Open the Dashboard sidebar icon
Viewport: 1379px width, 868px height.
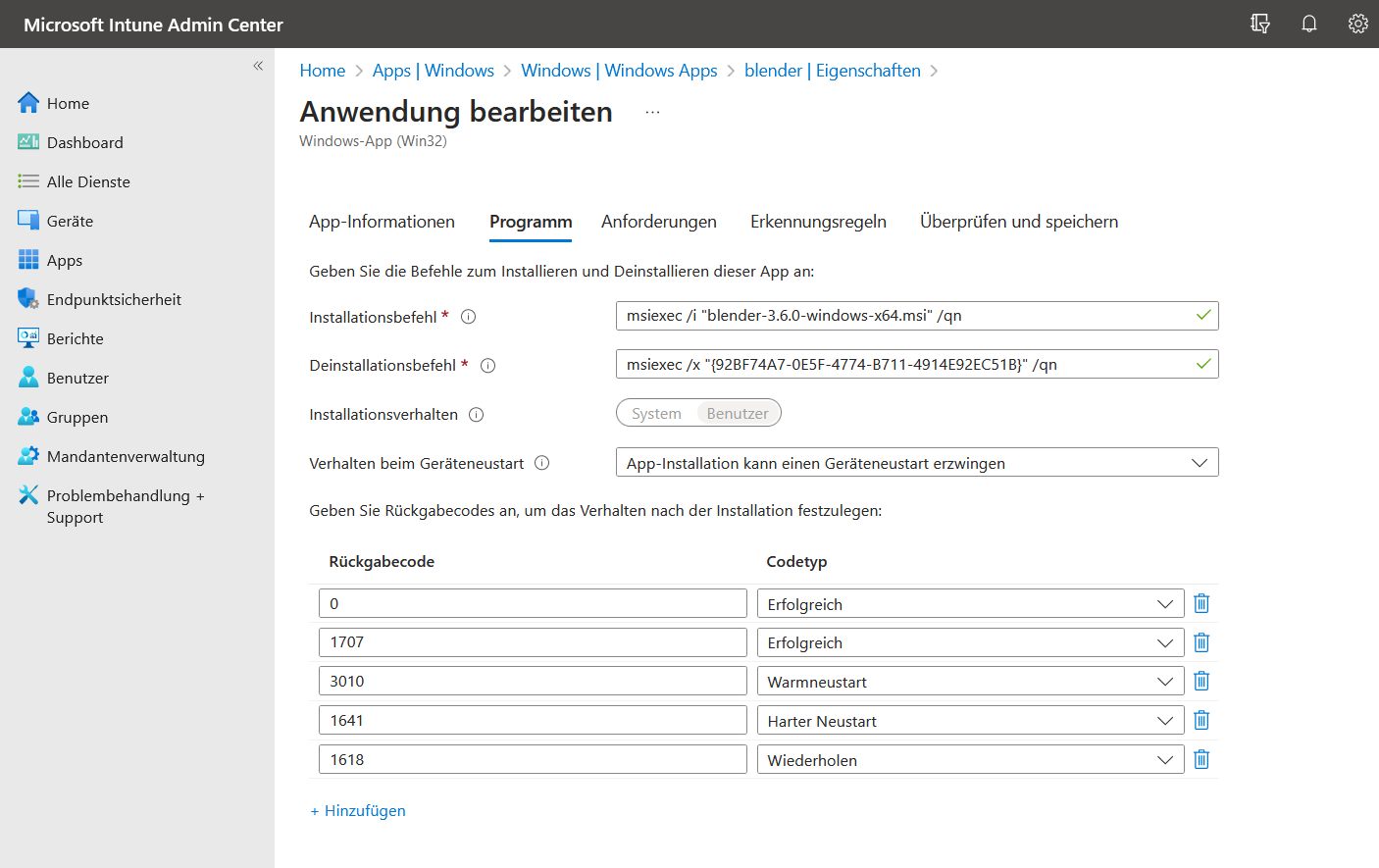(x=28, y=142)
